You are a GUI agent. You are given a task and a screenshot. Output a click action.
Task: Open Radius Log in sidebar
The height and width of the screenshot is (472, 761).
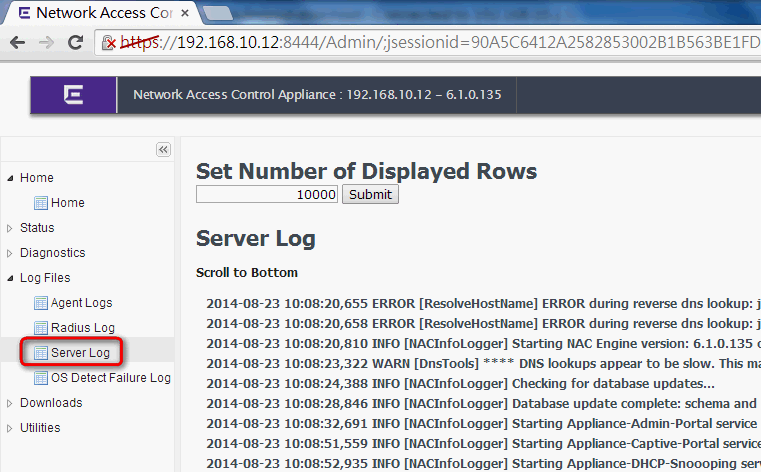[83, 328]
